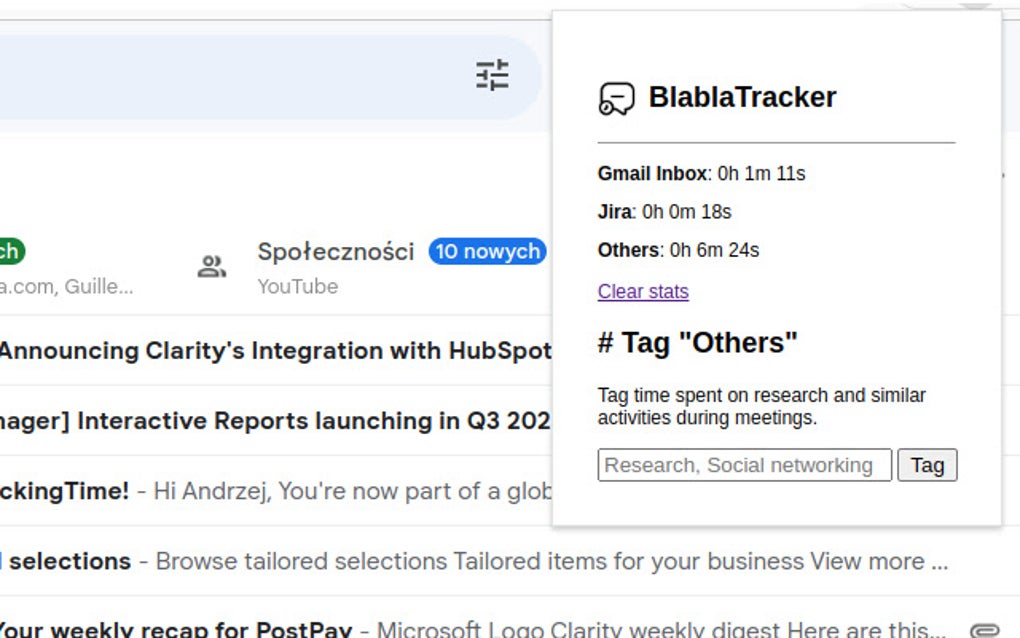Click the Tag "Others" heading
1020x638 pixels.
697,343
